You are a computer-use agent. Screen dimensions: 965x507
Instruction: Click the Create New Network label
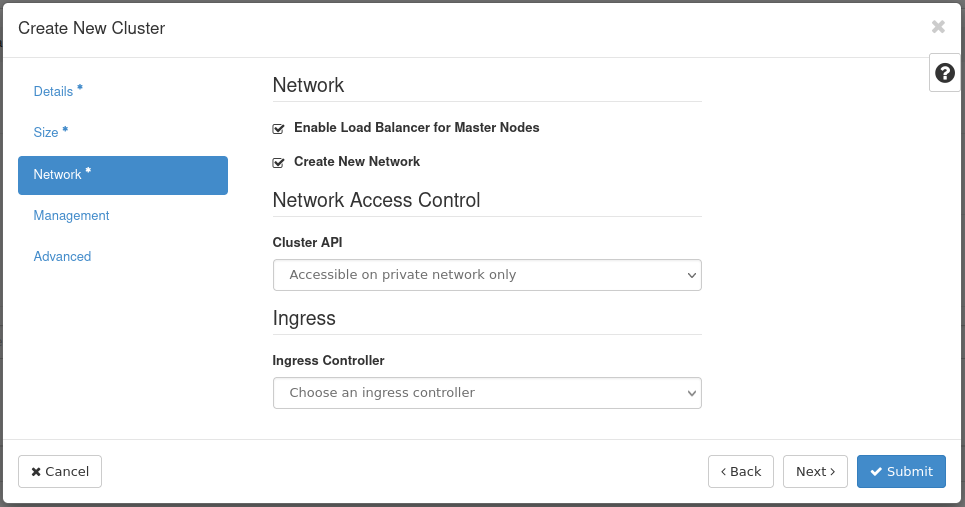tap(356, 161)
